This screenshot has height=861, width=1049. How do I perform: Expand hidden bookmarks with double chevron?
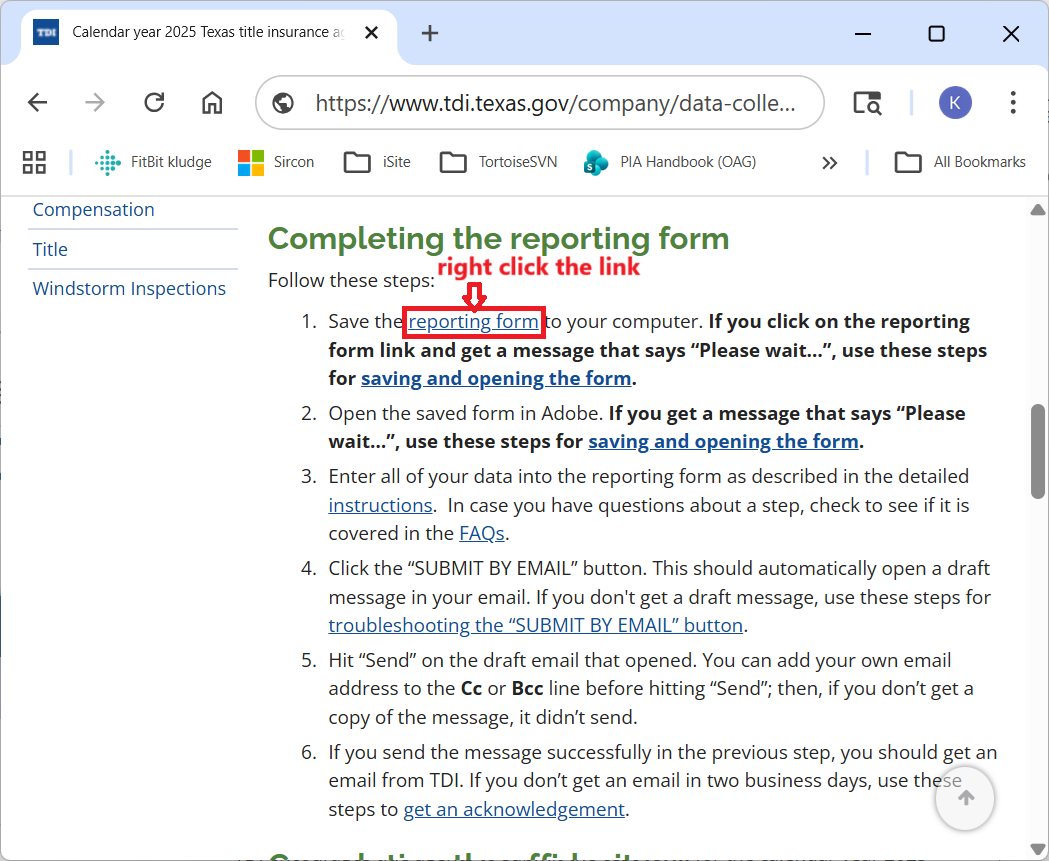point(829,162)
